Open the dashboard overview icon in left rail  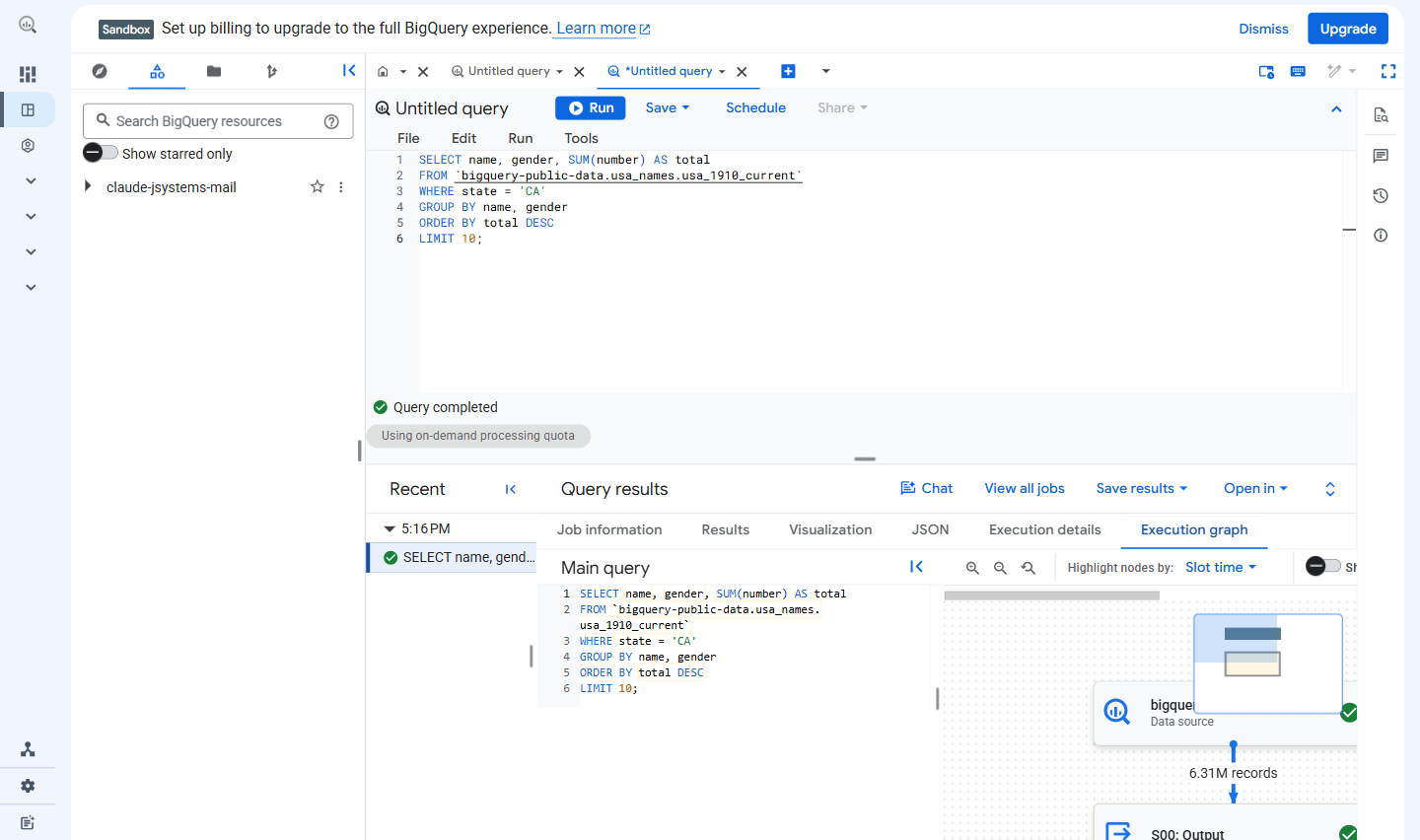click(x=28, y=74)
